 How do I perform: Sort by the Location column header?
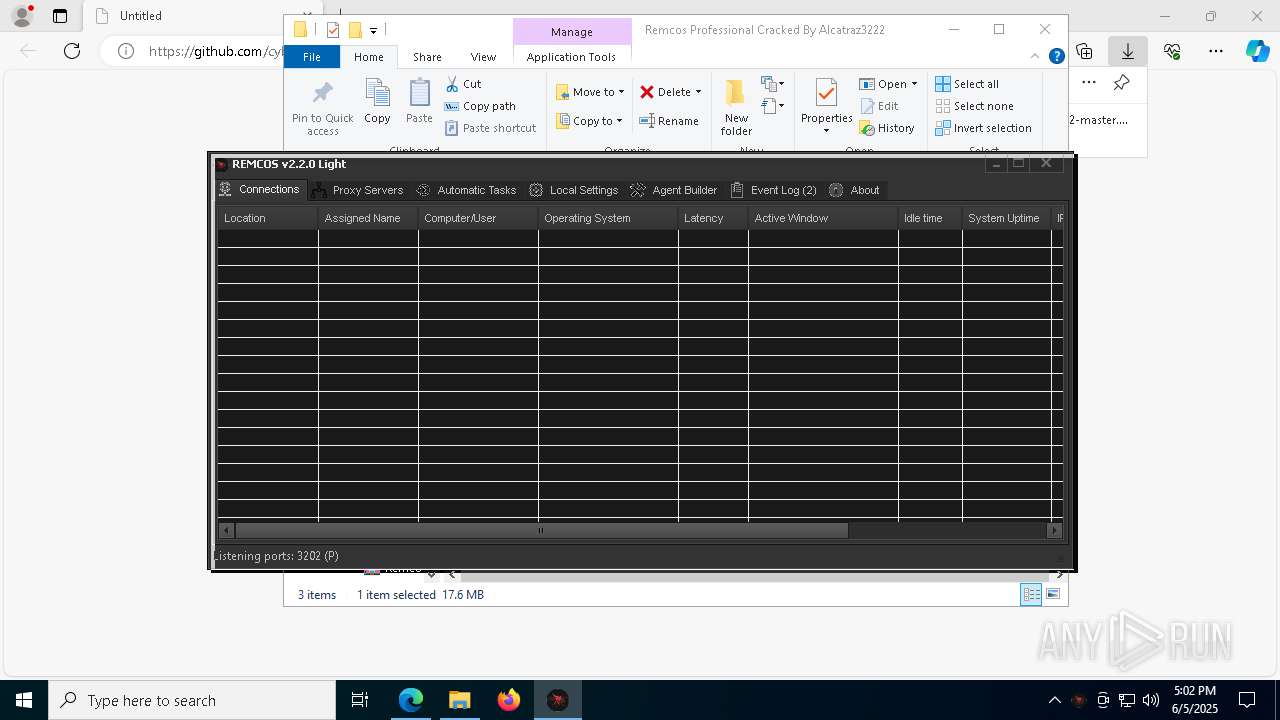click(x=268, y=218)
